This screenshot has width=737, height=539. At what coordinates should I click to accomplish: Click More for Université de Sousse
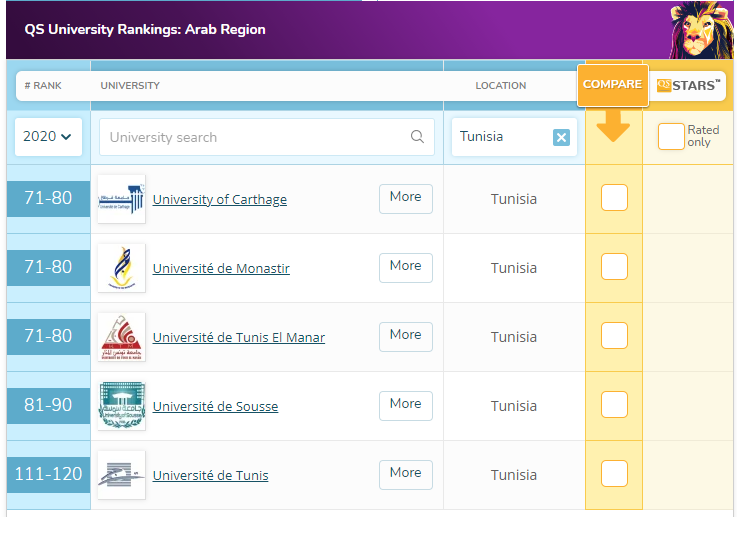406,406
